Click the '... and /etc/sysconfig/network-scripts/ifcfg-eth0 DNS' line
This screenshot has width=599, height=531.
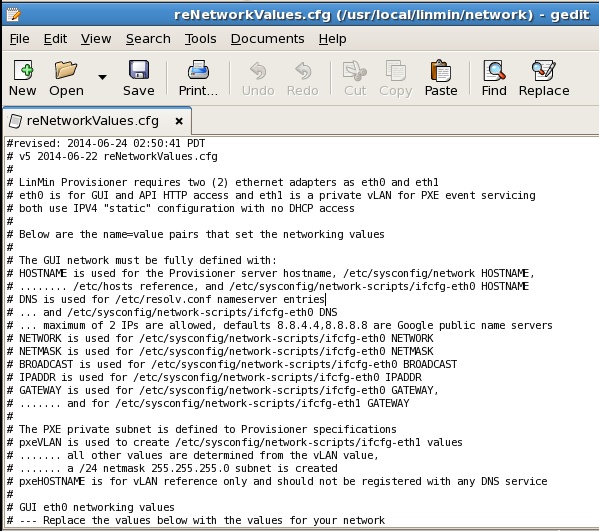[172, 312]
